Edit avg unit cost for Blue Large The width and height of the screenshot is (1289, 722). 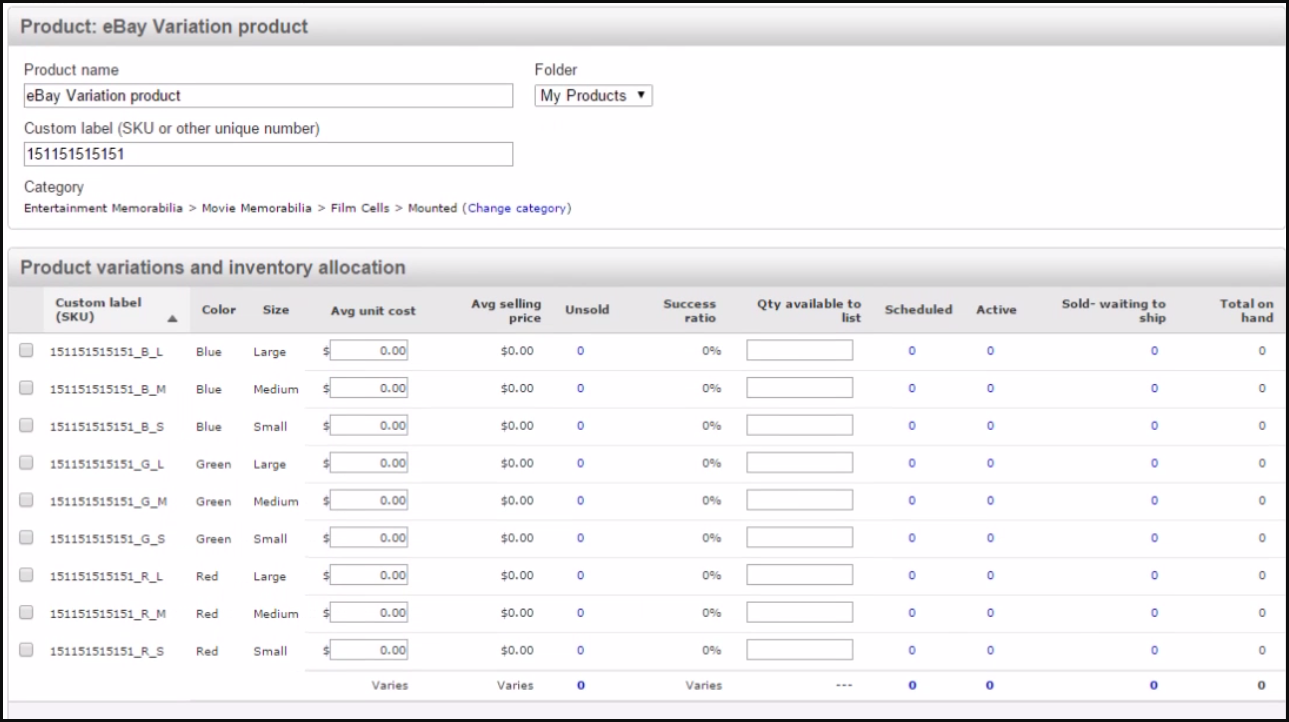pos(369,350)
